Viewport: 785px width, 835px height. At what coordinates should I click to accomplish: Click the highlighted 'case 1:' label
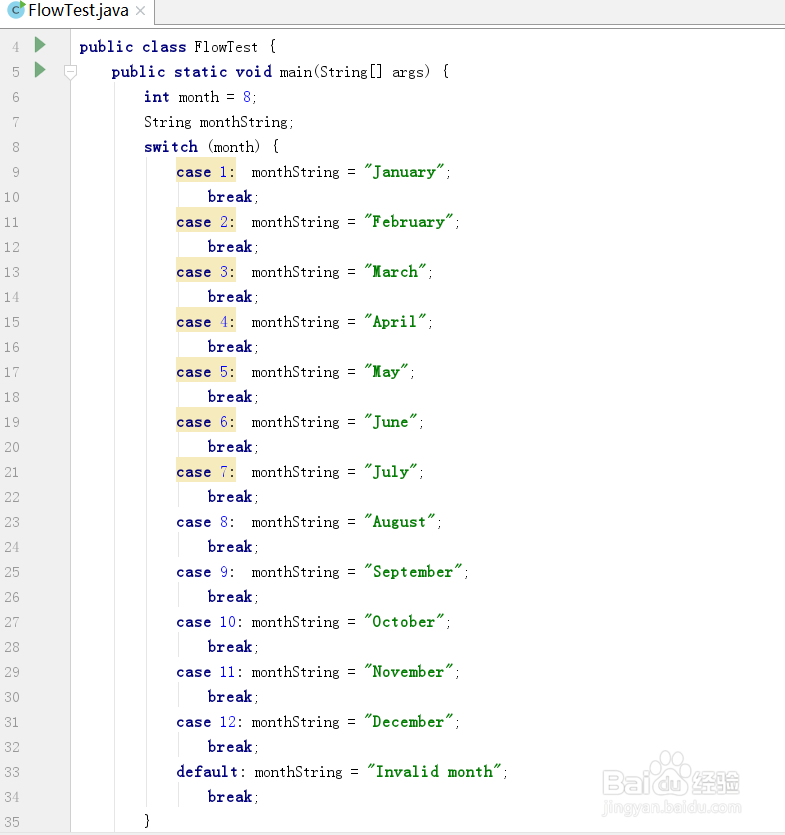point(206,172)
